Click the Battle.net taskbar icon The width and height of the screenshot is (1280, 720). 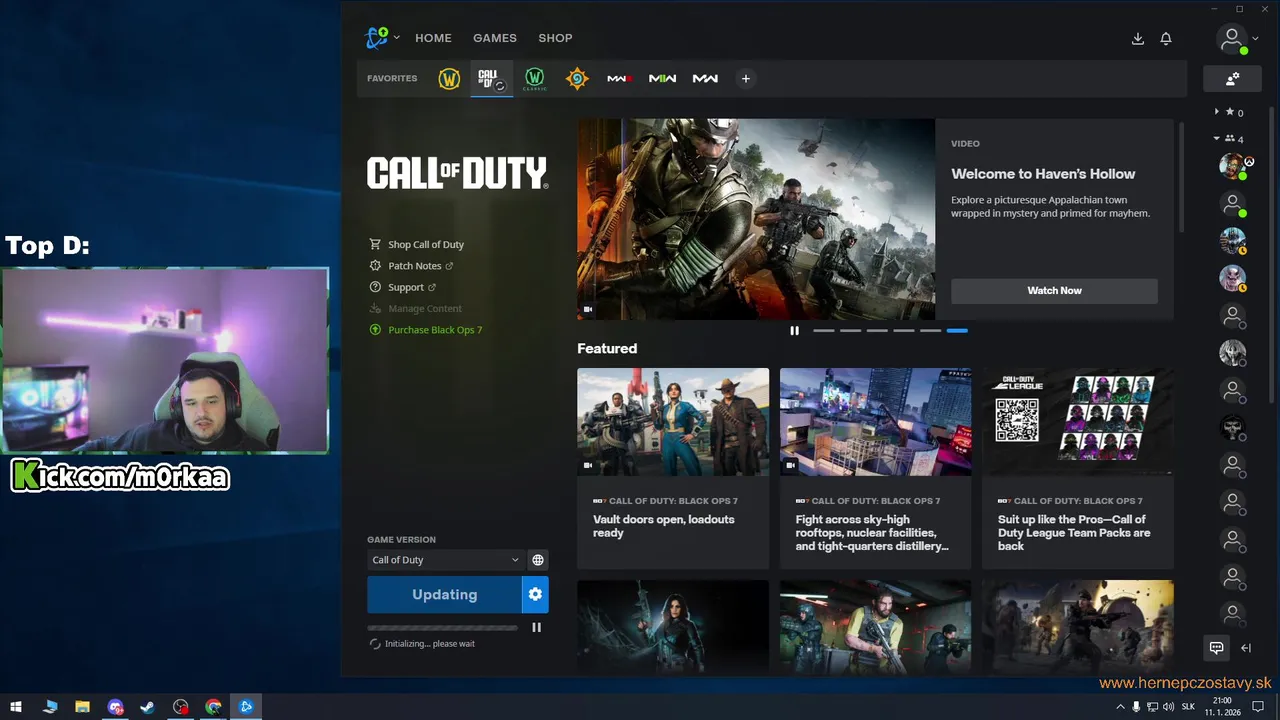click(x=246, y=707)
